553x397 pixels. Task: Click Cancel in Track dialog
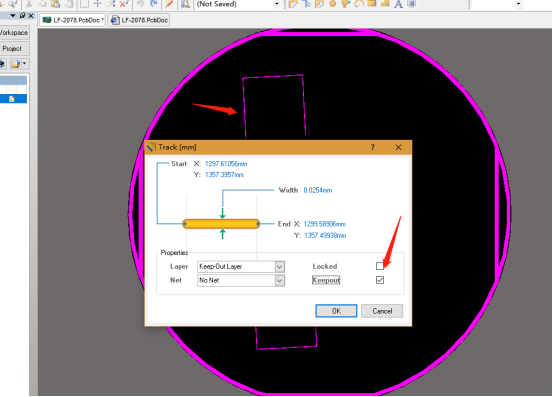click(382, 311)
